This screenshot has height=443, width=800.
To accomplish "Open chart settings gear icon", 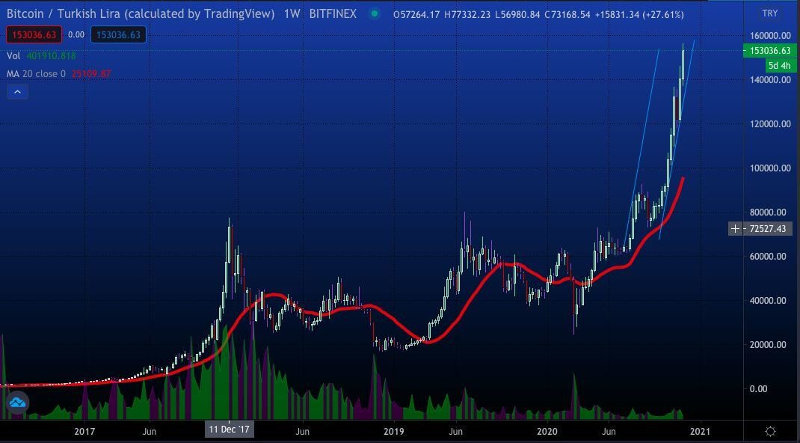I will click(x=770, y=431).
